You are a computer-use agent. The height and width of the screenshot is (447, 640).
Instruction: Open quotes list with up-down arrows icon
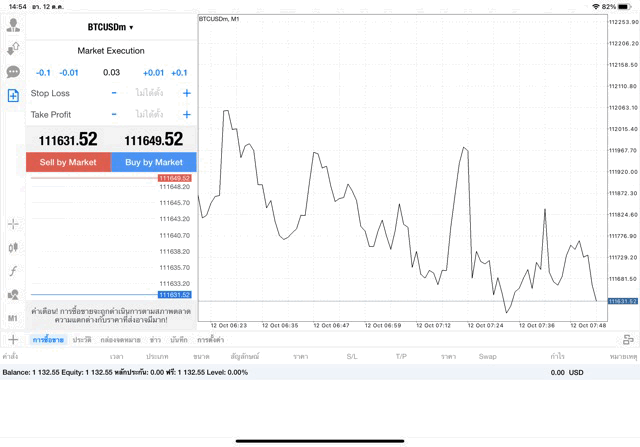click(x=13, y=48)
